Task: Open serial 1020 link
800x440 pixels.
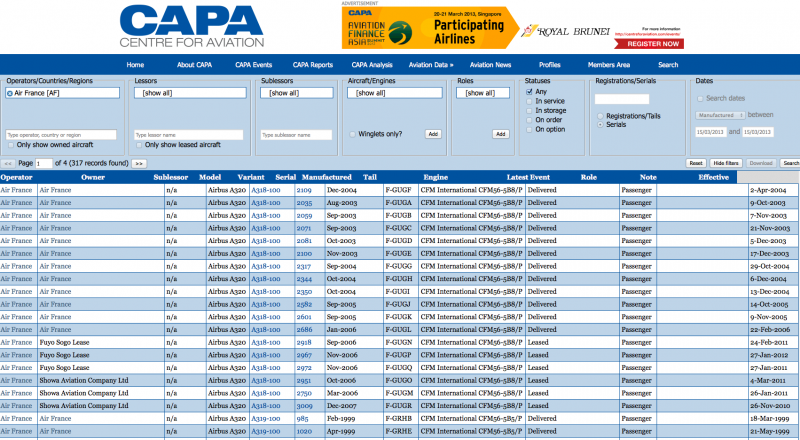Action: [304, 431]
